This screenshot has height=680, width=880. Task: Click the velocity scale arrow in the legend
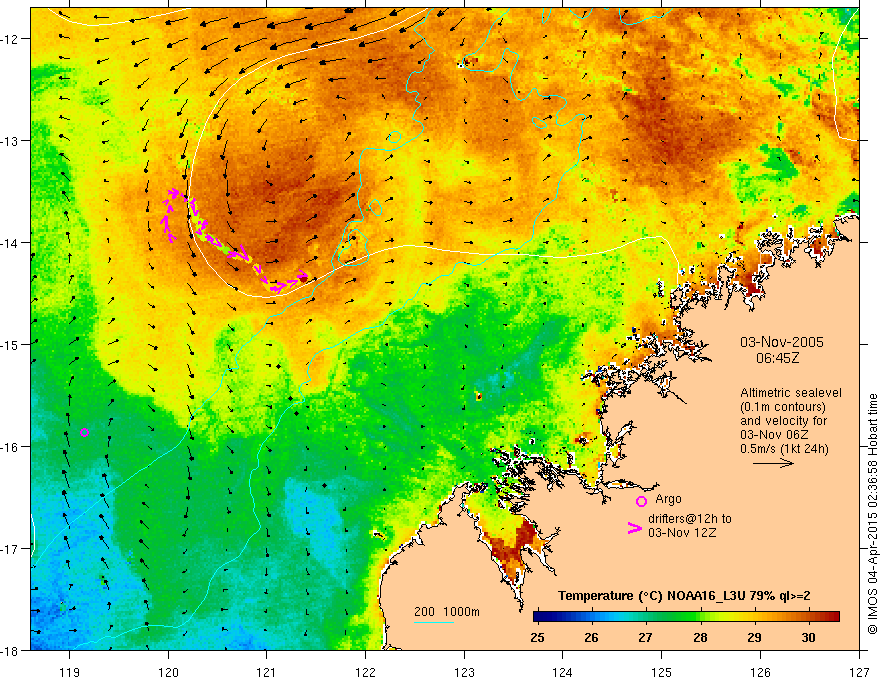(773, 463)
